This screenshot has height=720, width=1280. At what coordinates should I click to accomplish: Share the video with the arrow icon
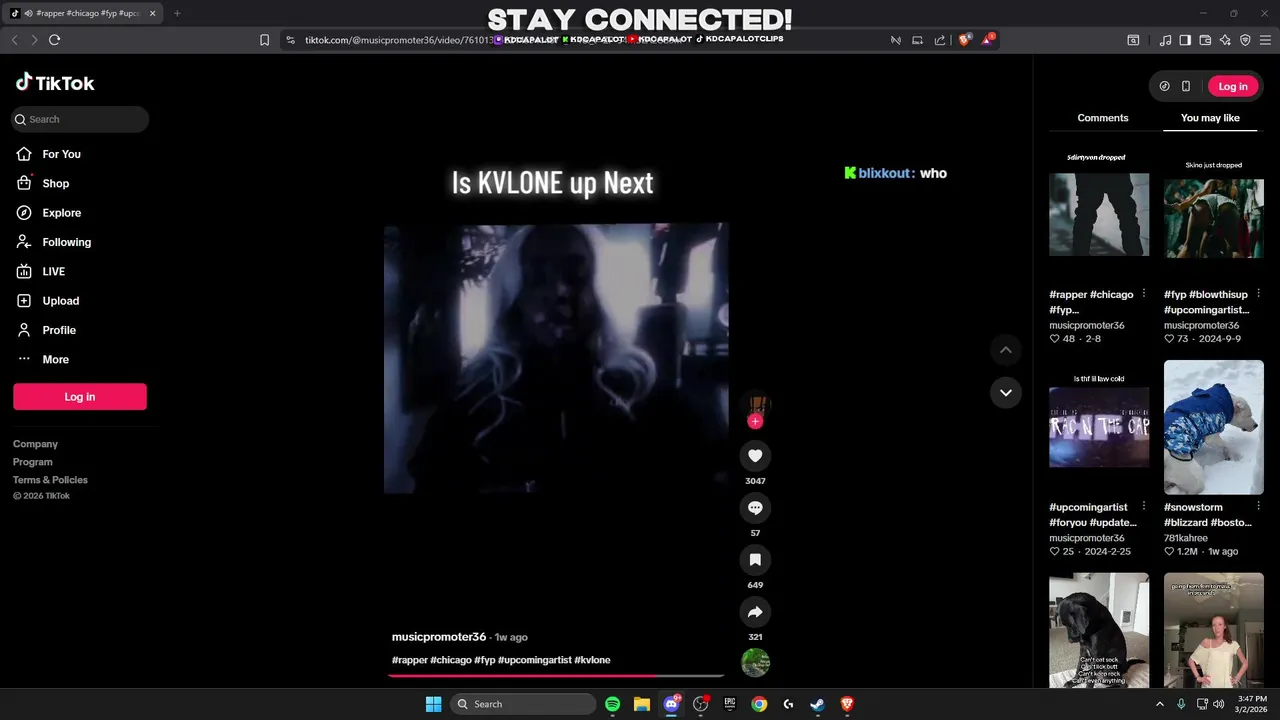[x=755, y=612]
